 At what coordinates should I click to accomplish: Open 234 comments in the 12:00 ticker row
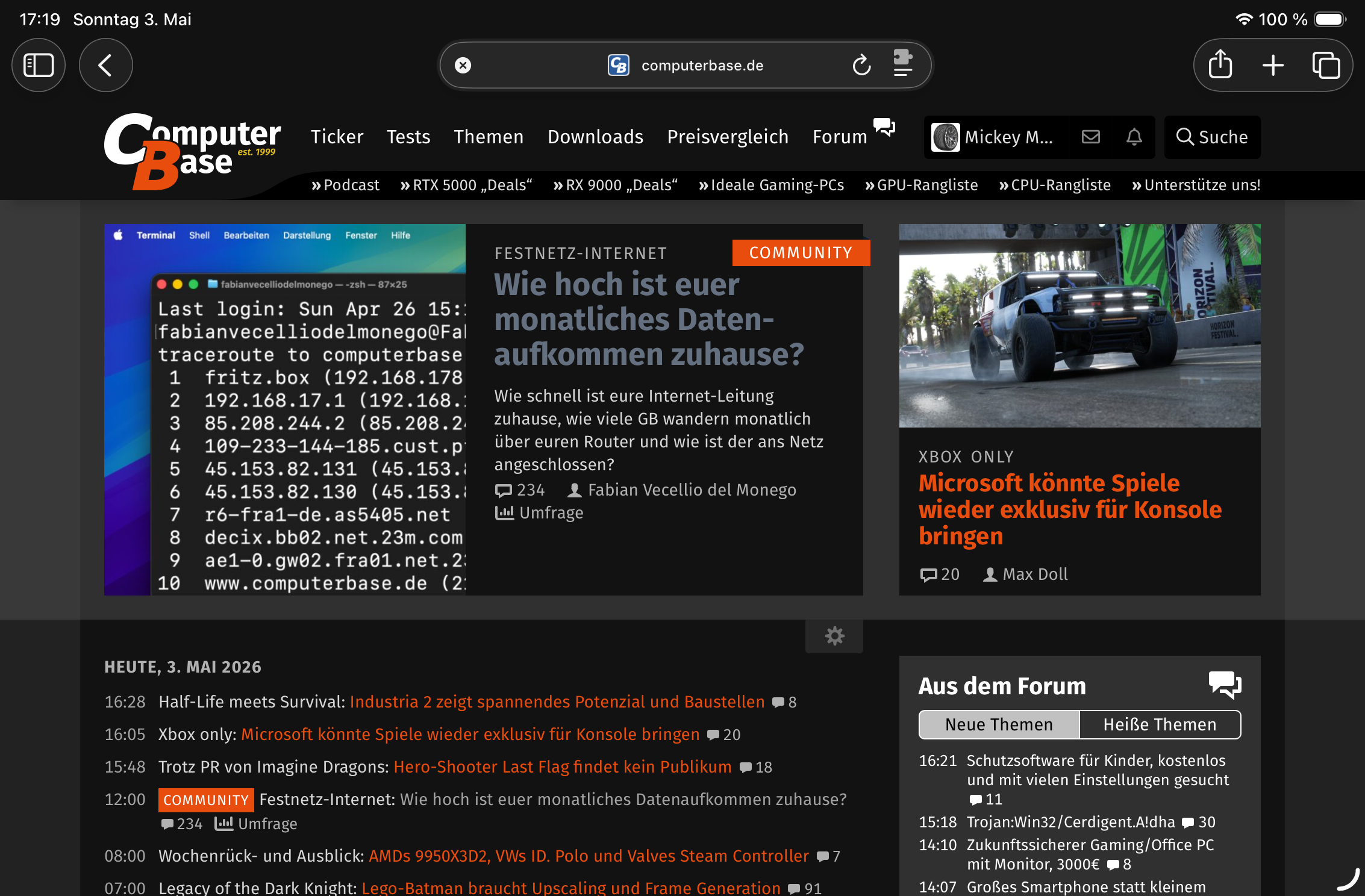[181, 824]
